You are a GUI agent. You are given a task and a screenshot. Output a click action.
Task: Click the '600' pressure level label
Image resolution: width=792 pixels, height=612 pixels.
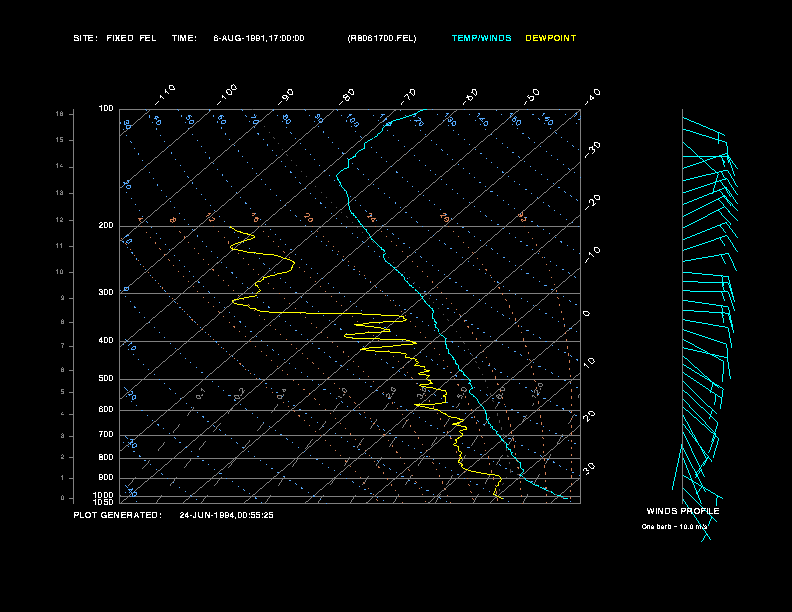pyautogui.click(x=106, y=410)
